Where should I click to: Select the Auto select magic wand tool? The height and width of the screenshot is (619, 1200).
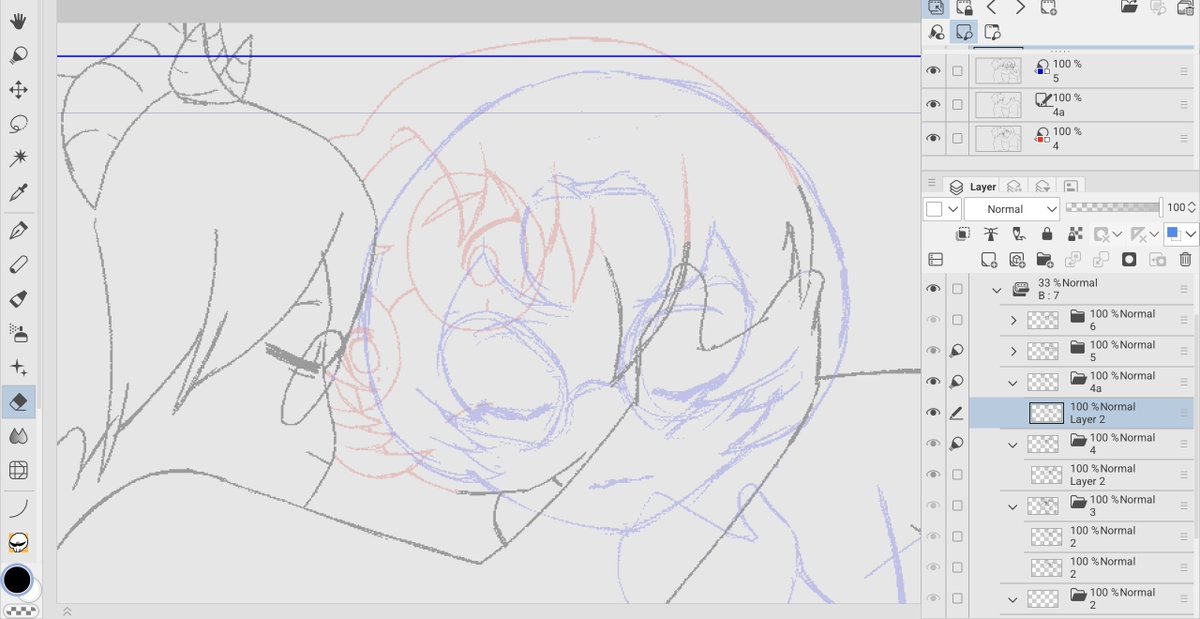18,158
